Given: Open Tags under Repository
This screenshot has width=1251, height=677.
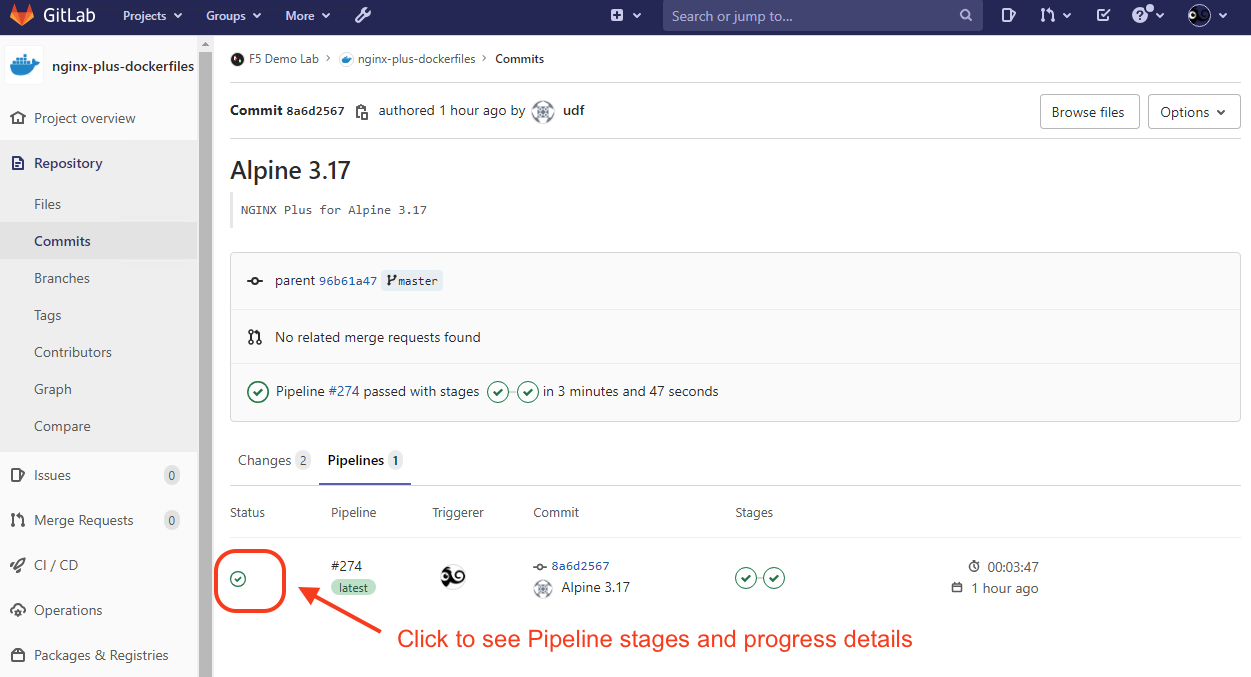Looking at the screenshot, I should [x=47, y=315].
